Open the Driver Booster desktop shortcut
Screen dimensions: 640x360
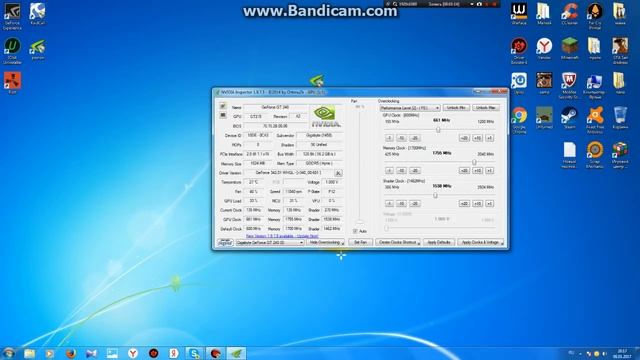pos(519,51)
